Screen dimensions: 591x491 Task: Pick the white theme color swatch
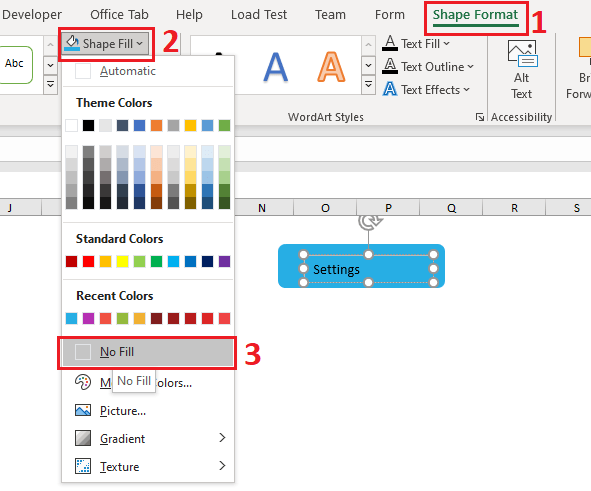click(71, 125)
